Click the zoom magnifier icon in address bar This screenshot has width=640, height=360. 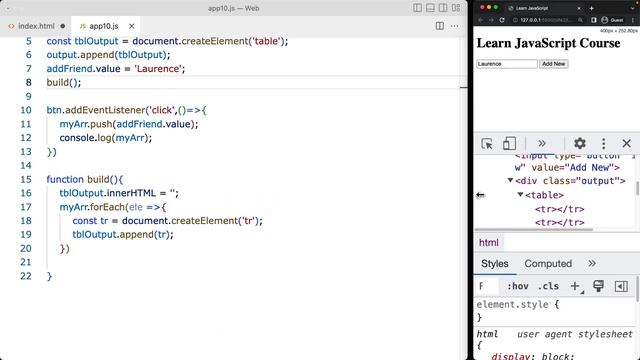[x=580, y=20]
